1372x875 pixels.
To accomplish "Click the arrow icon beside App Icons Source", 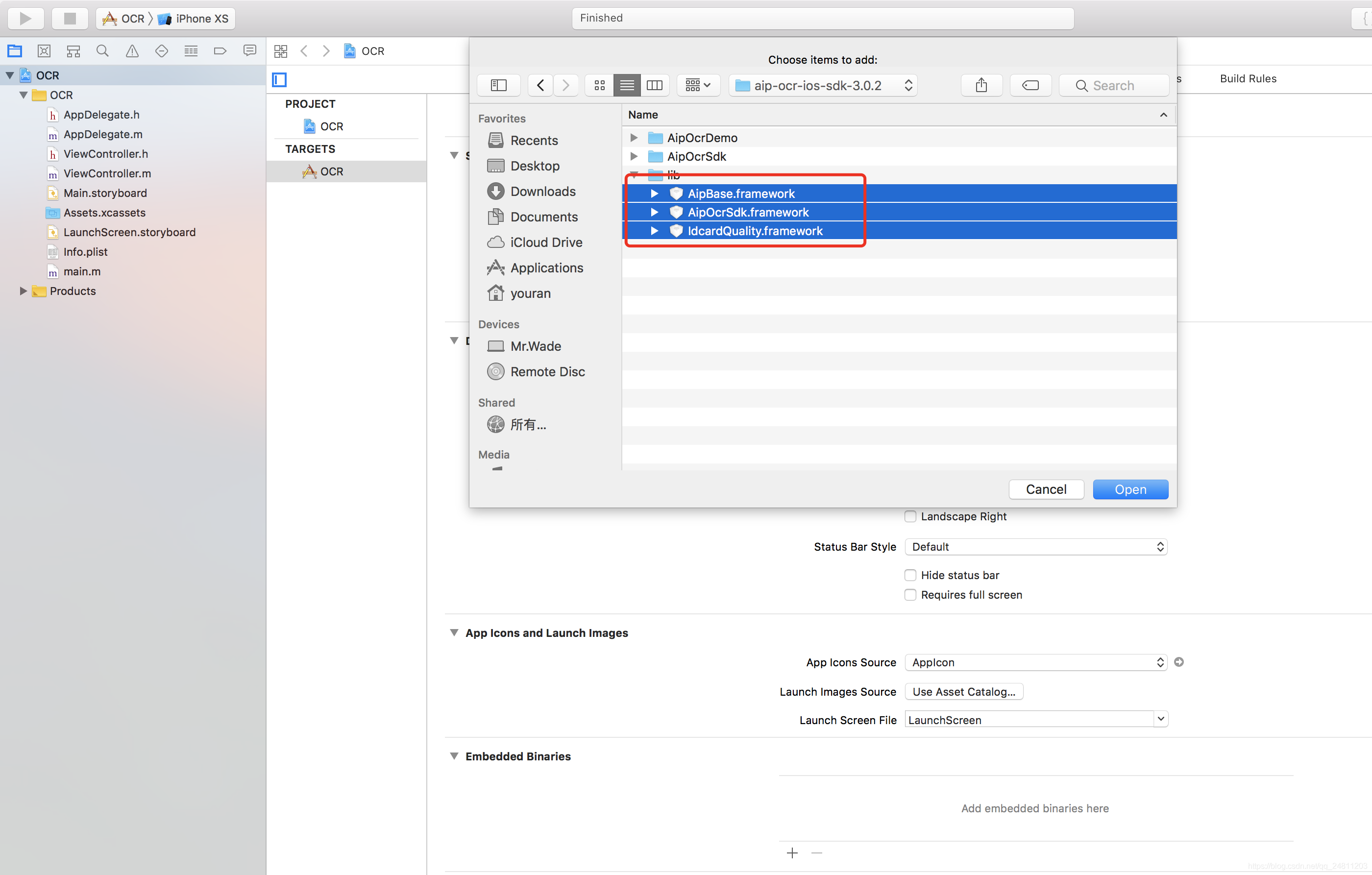I will click(1179, 662).
